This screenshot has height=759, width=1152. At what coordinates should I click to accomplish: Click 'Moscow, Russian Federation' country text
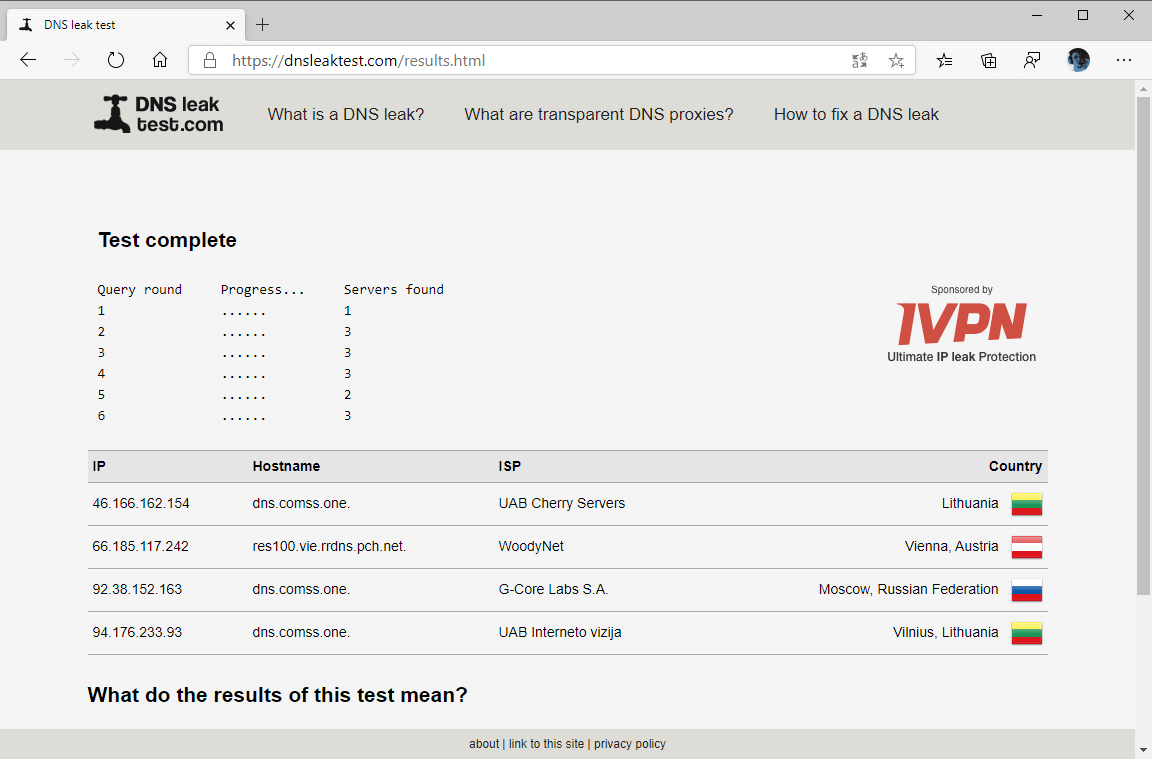pyautogui.click(x=909, y=589)
